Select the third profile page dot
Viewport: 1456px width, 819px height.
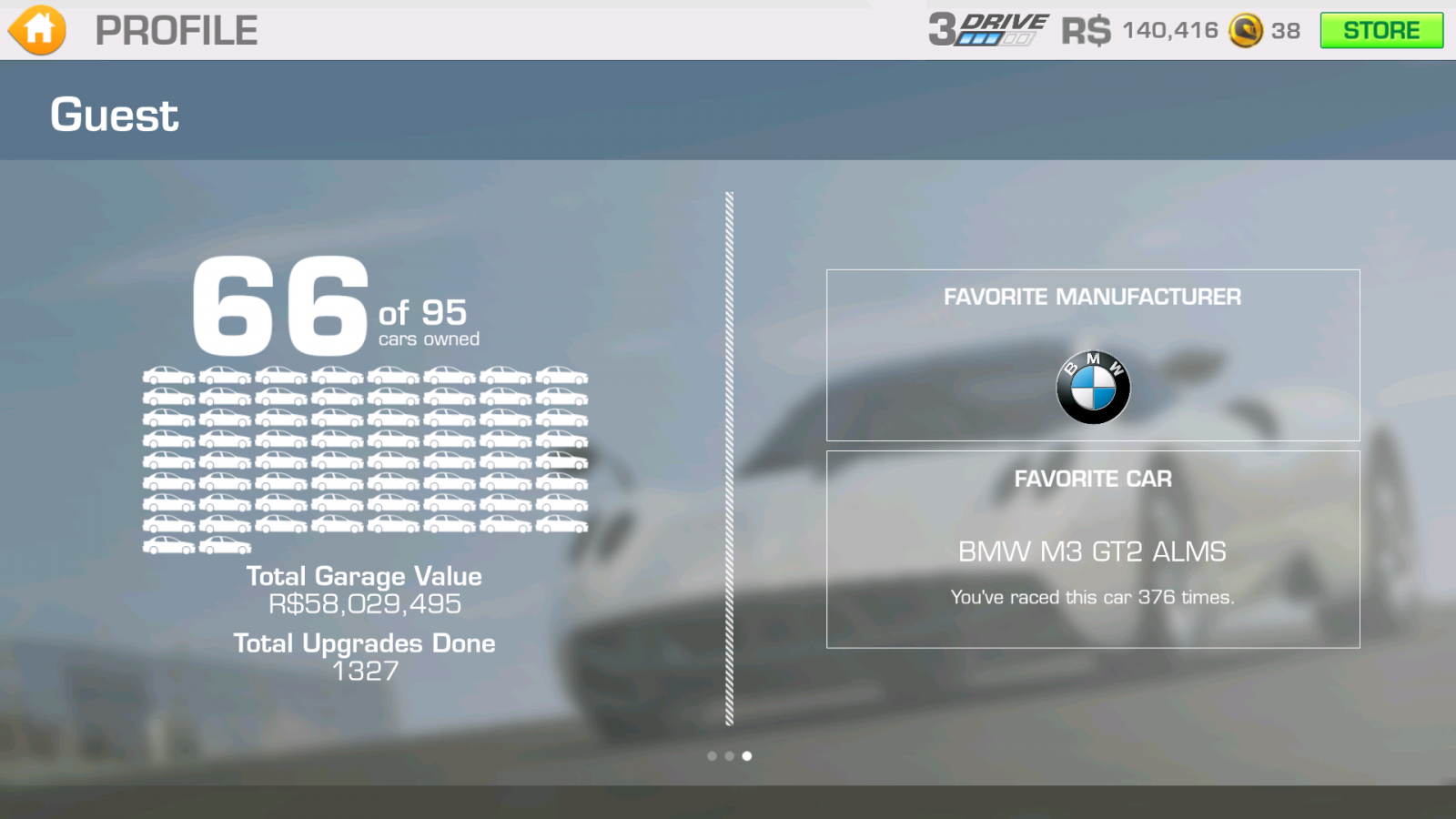pos(747,756)
